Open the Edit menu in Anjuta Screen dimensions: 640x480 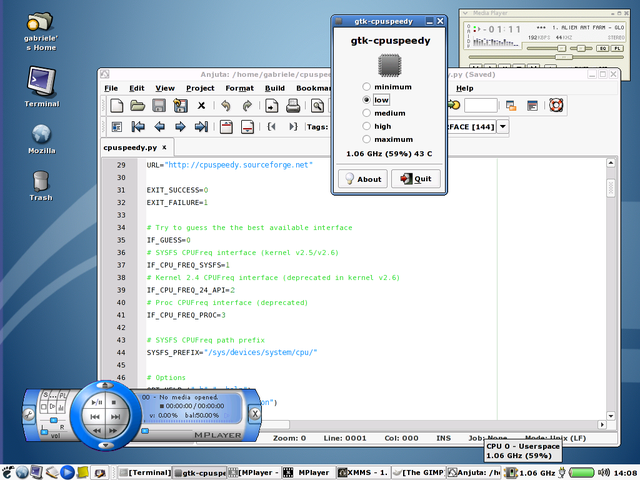tap(137, 88)
